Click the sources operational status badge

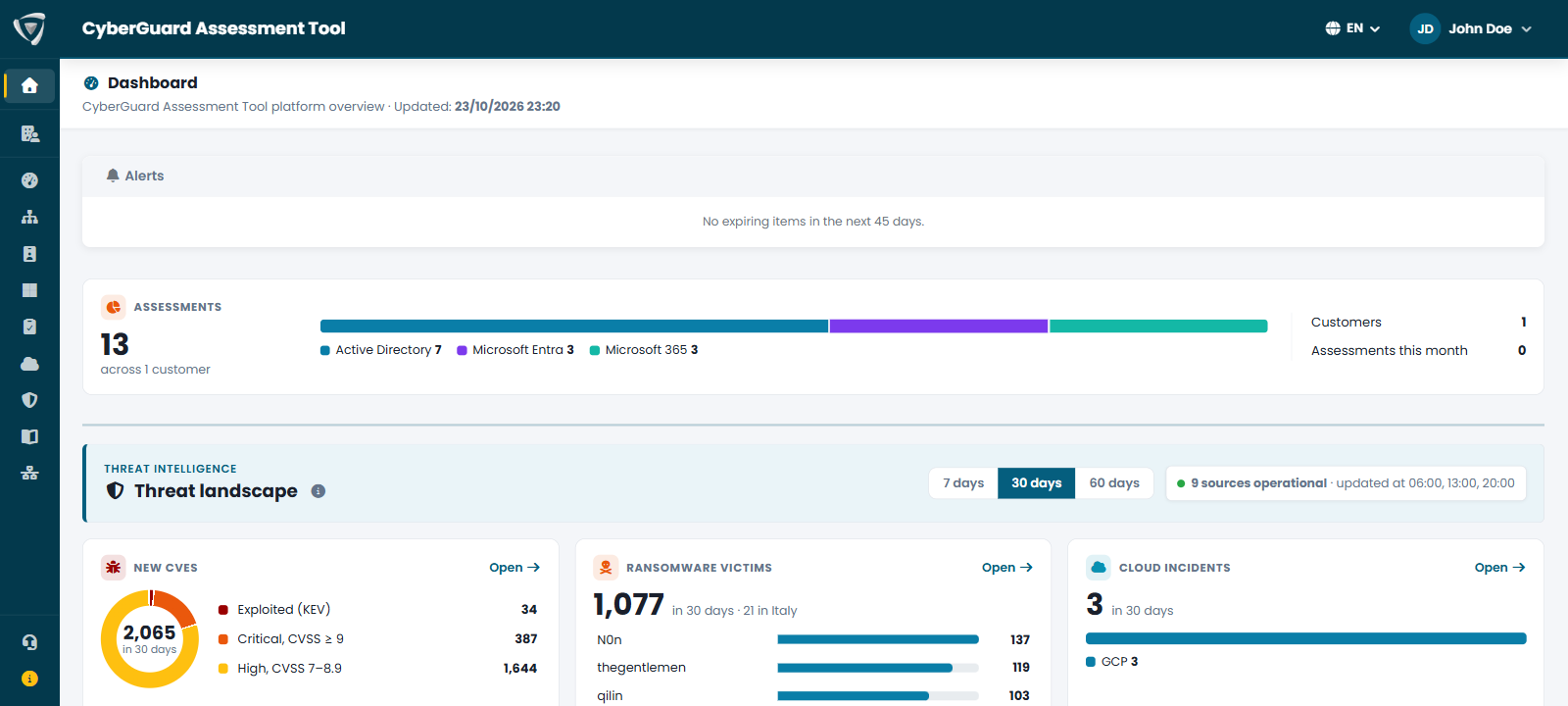click(x=1346, y=482)
